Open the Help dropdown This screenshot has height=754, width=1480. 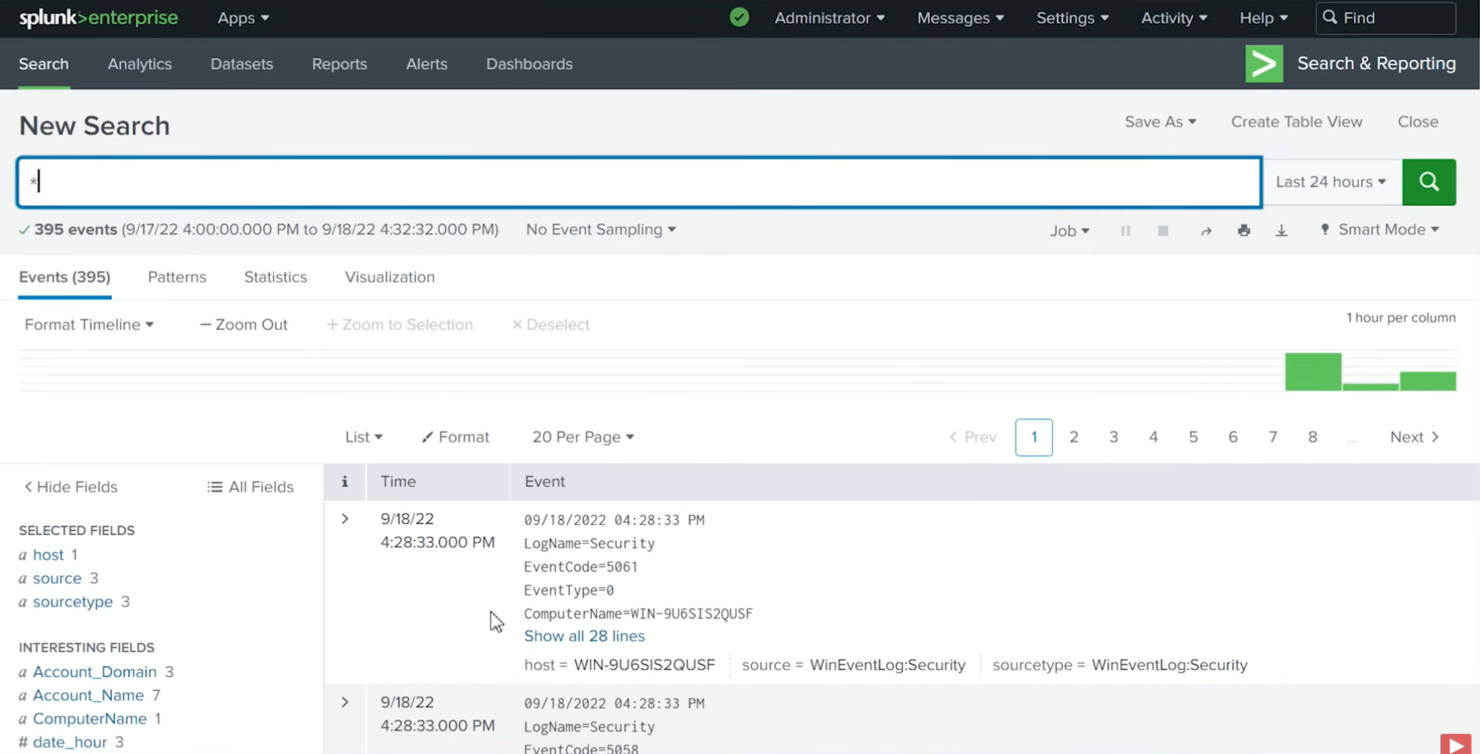pyautogui.click(x=1264, y=18)
